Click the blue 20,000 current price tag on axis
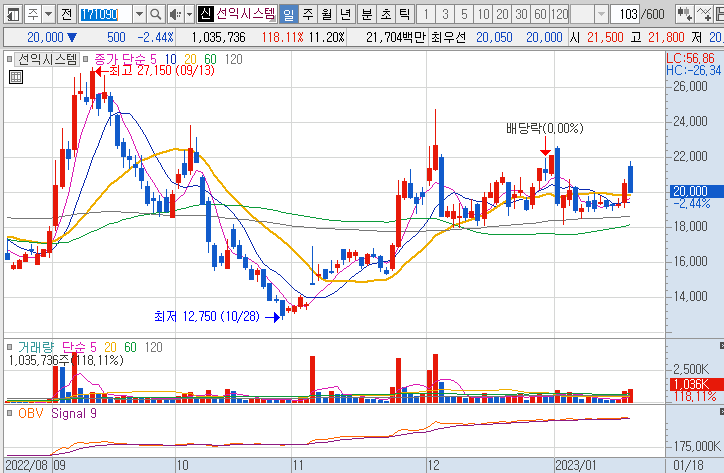 696,191
